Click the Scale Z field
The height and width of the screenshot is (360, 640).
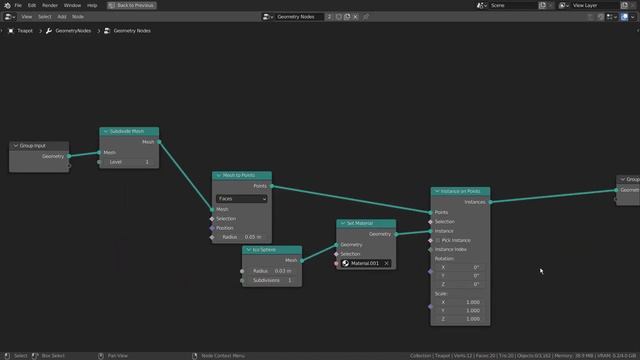click(x=460, y=319)
